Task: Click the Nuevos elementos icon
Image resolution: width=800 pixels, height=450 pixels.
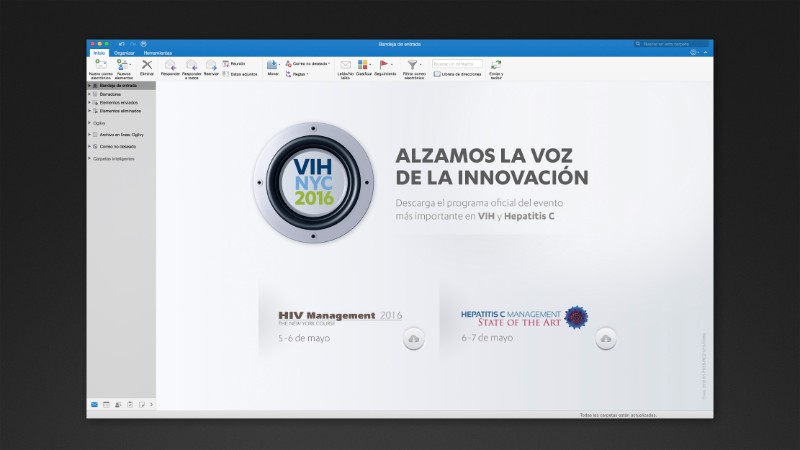Action: pos(123,64)
